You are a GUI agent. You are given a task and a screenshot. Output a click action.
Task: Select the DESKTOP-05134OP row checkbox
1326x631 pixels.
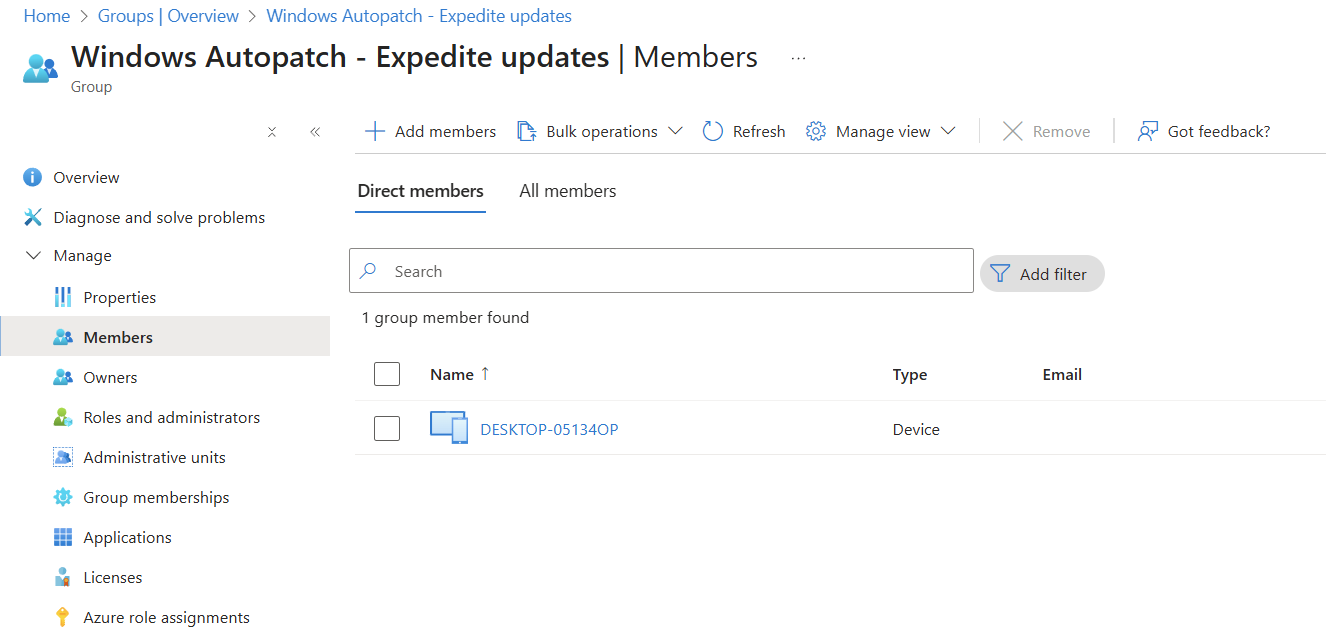(x=387, y=429)
